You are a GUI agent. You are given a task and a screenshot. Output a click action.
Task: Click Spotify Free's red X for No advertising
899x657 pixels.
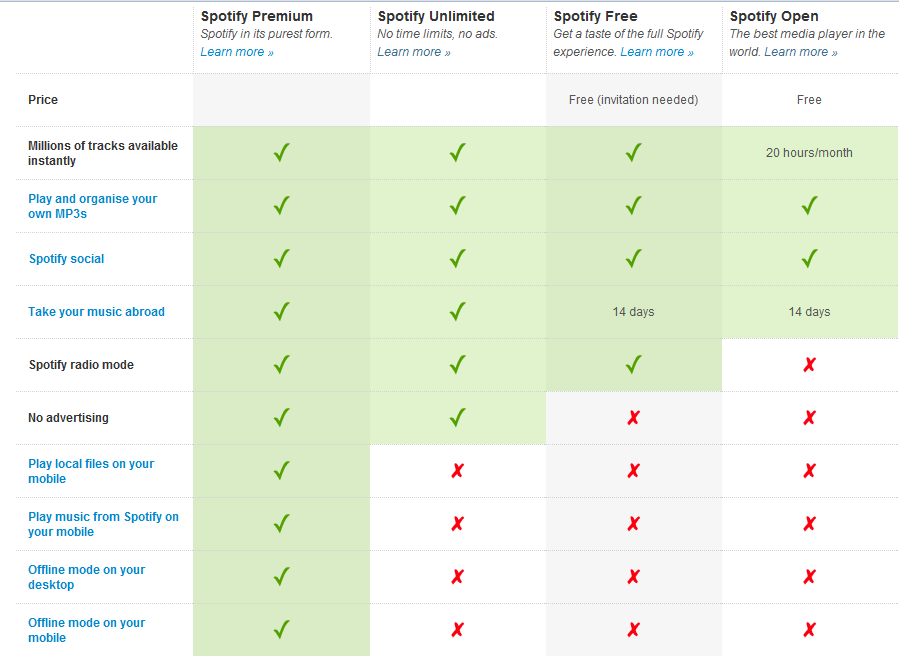(x=633, y=418)
